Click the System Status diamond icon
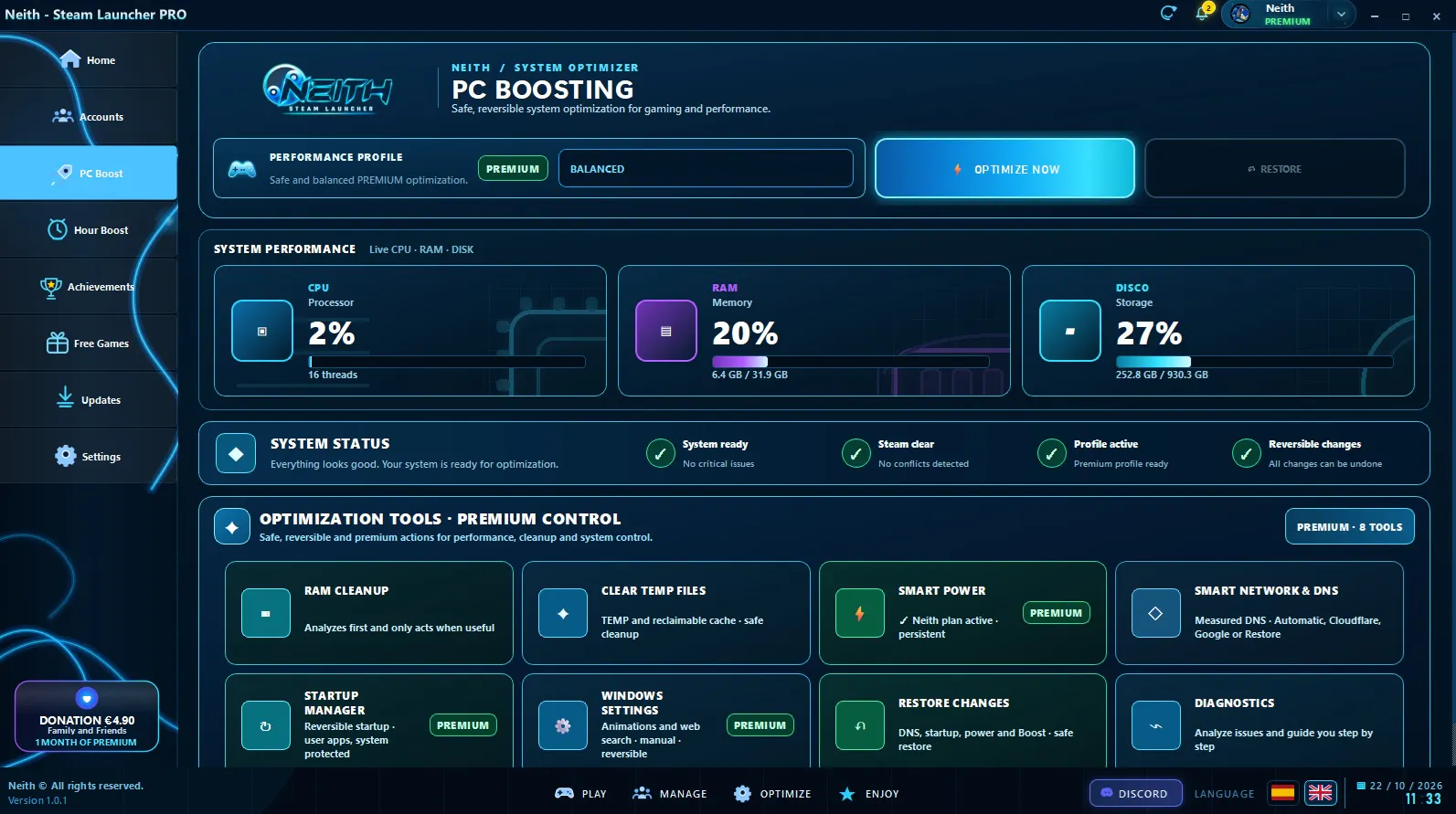Viewport: 1456px width, 814px height. (x=236, y=454)
